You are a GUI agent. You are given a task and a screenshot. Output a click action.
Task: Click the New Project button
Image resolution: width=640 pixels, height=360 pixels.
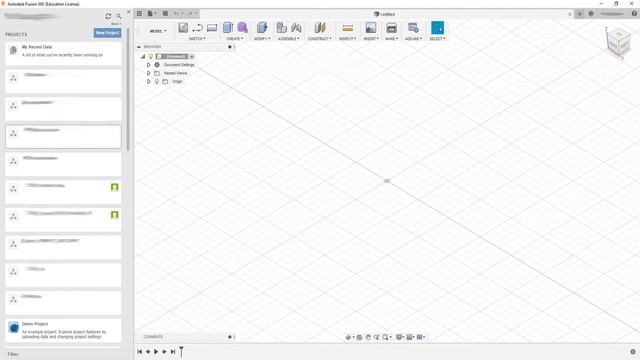tap(107, 33)
